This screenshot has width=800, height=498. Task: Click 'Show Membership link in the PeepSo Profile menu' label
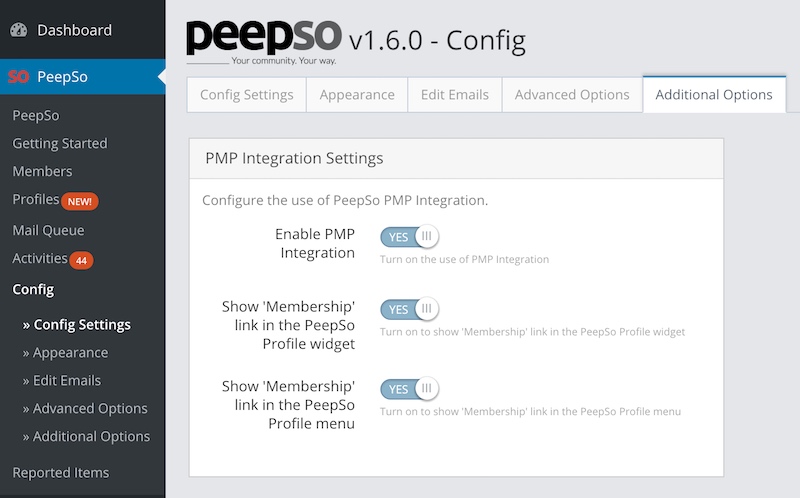click(288, 405)
